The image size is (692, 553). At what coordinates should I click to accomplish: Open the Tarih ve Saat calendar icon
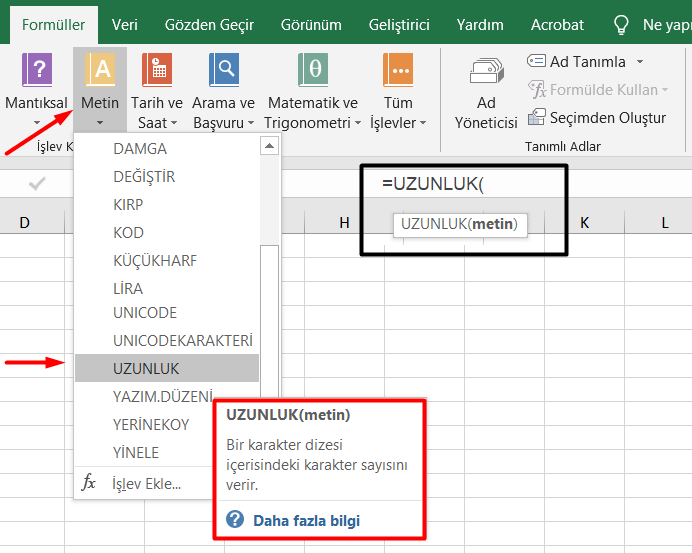pos(157,70)
